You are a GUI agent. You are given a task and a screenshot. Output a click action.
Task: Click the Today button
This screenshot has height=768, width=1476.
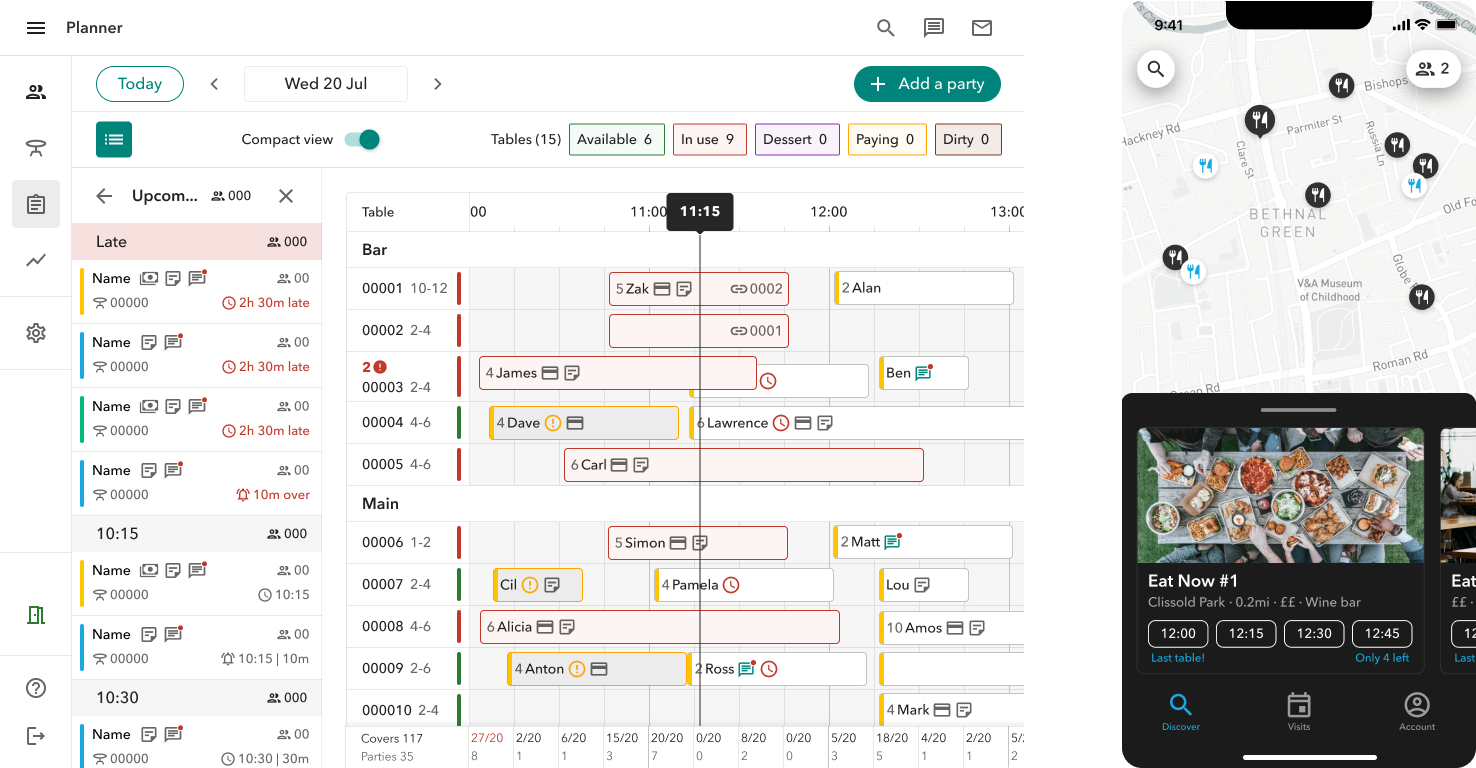click(x=140, y=84)
